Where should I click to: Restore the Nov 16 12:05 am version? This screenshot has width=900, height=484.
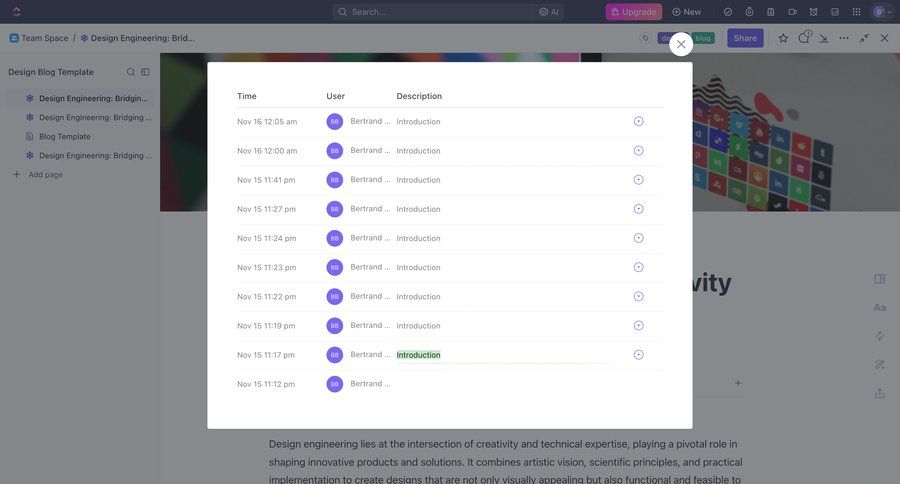(638, 121)
